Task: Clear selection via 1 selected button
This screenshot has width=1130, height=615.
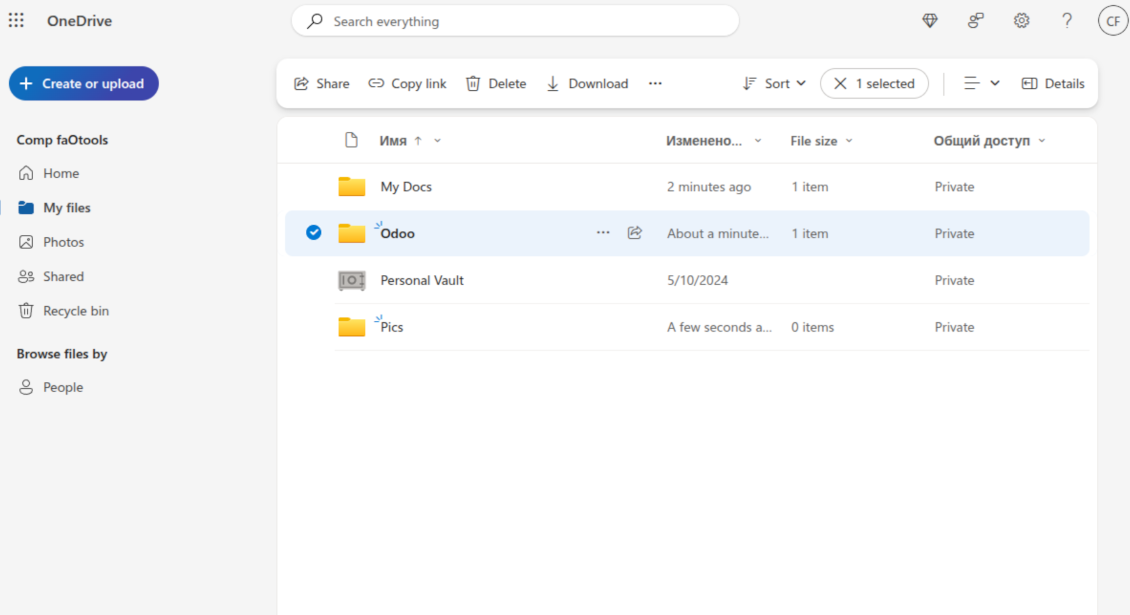Action: 874,84
